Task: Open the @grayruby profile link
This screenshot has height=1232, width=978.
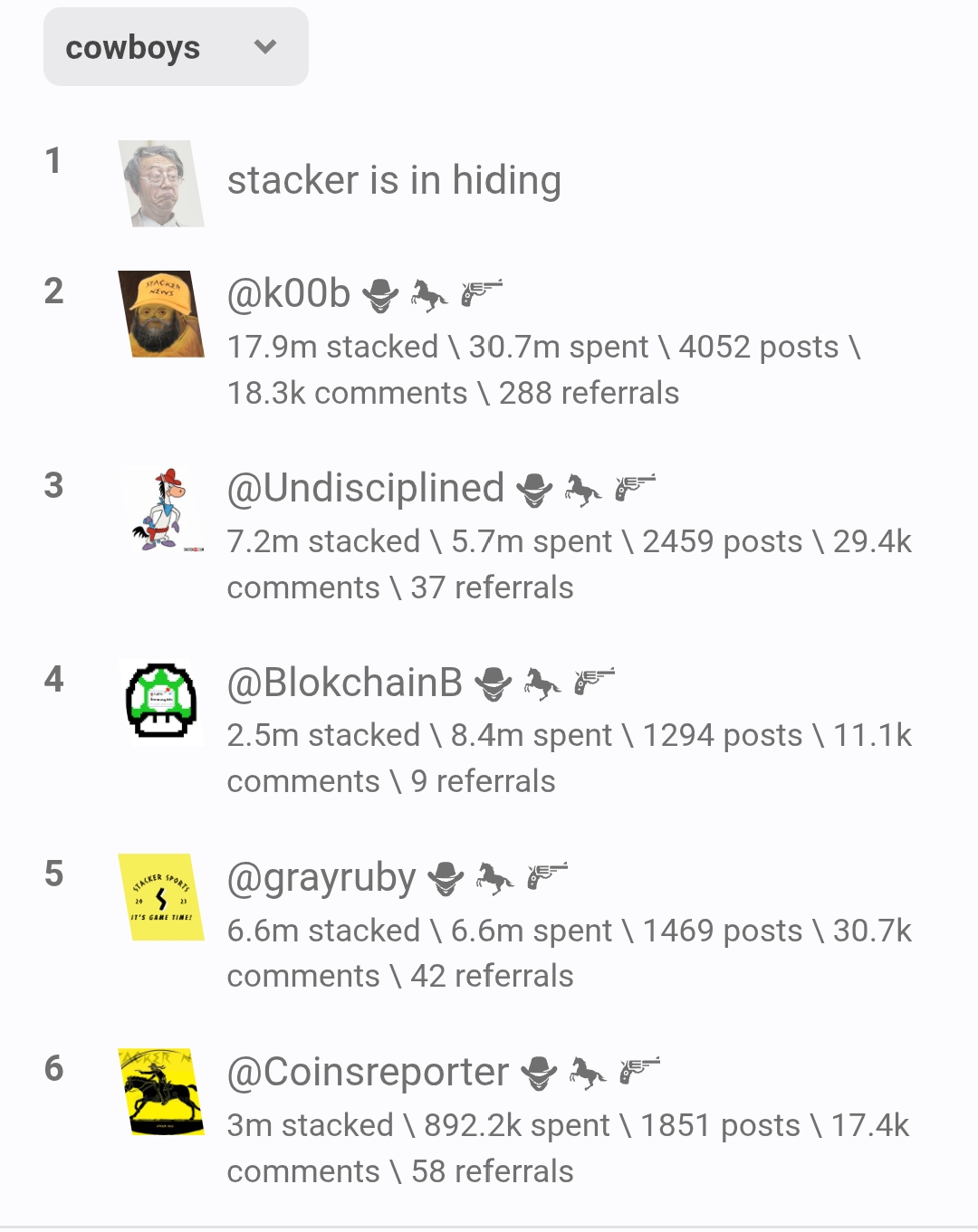Action: (321, 879)
